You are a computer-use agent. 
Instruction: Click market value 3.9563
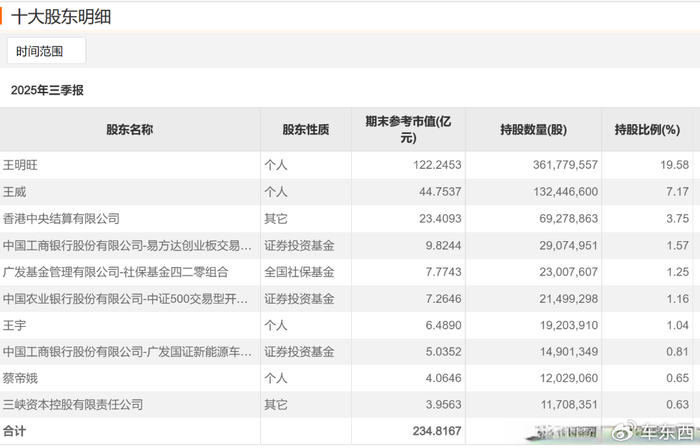click(x=443, y=405)
